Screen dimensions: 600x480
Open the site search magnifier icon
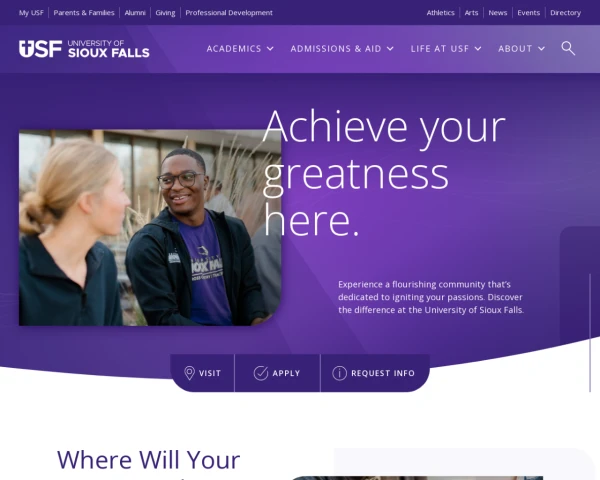point(568,49)
